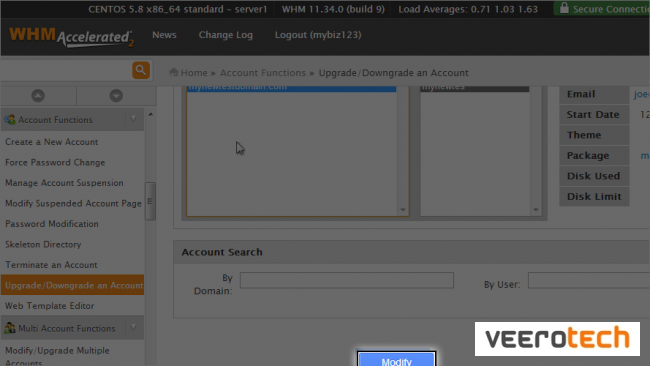Click the Home icon in breadcrumb
The image size is (650, 366).
coord(174,73)
